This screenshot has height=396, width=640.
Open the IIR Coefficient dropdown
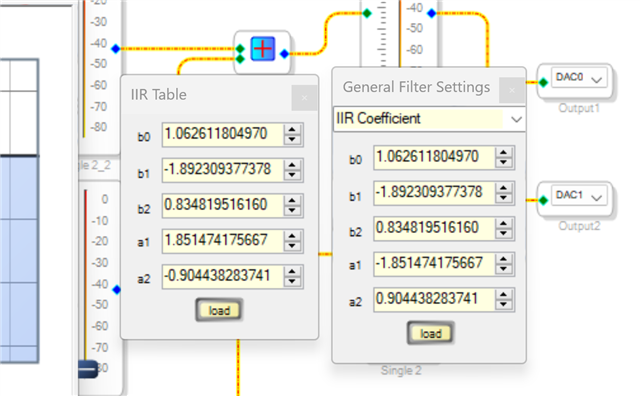(x=516, y=119)
